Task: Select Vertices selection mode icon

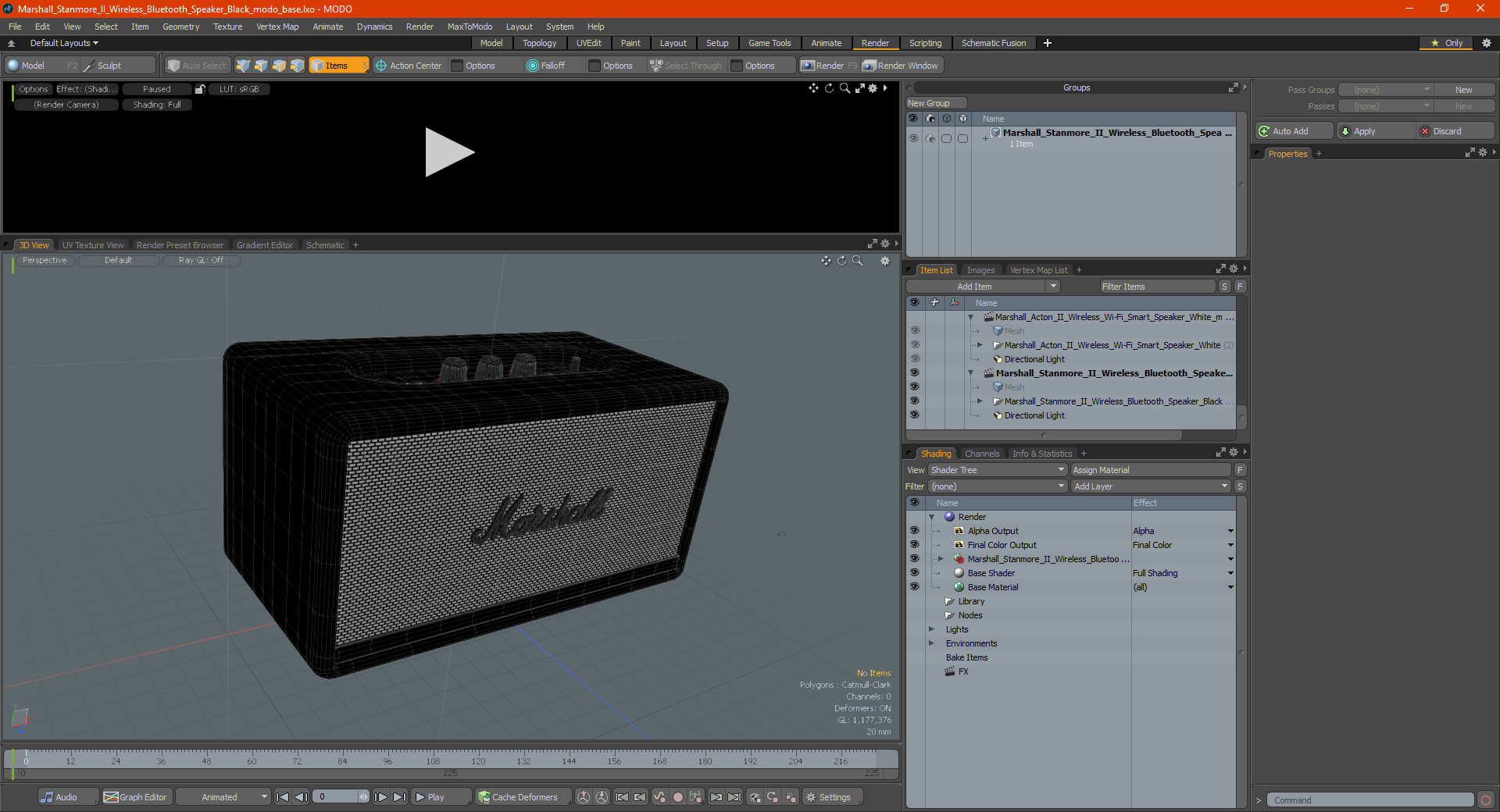Action: 243,66
